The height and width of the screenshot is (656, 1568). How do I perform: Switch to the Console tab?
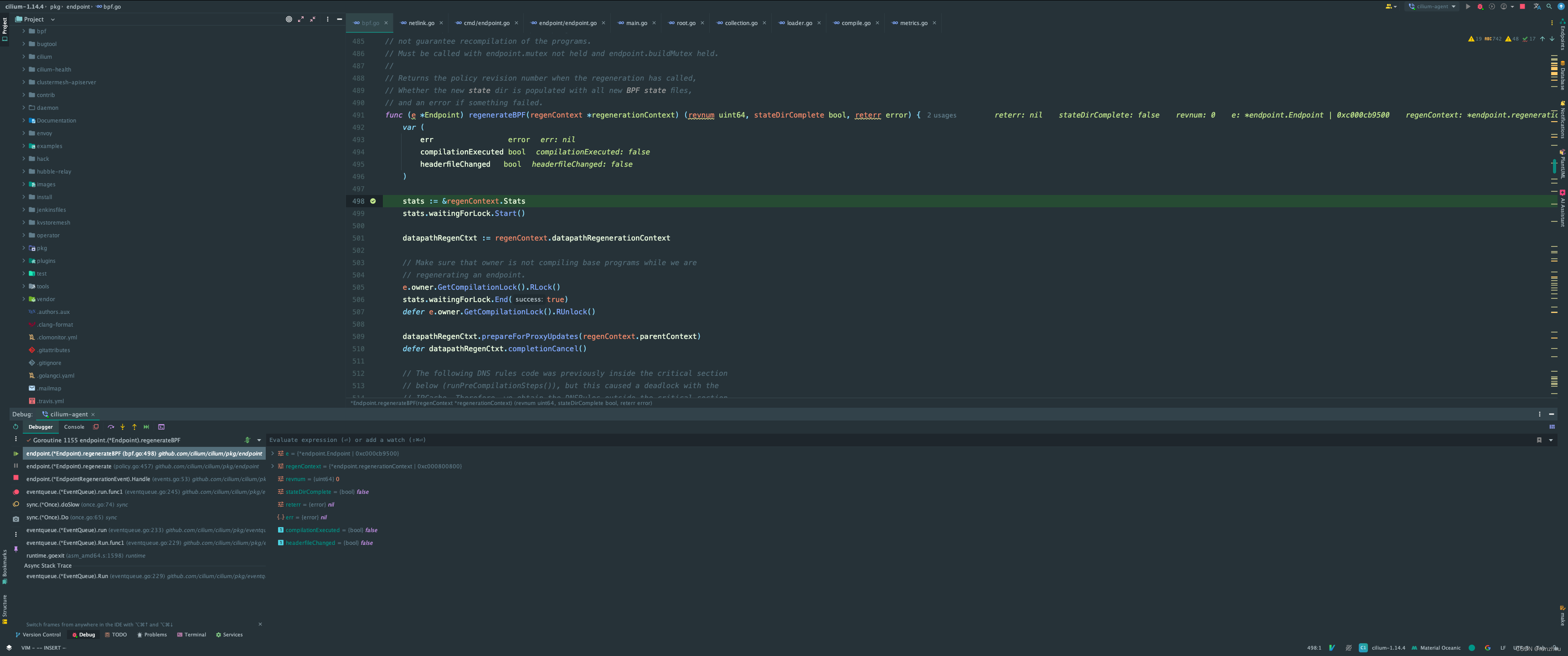74,426
